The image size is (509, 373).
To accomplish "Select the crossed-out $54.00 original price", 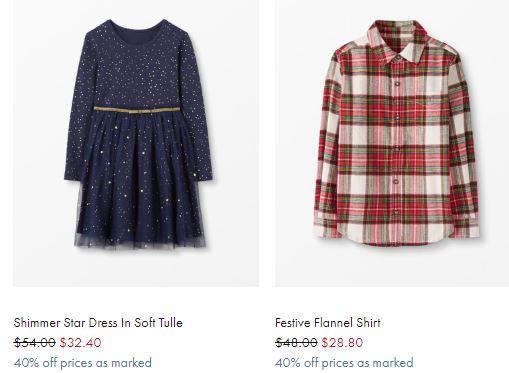I will coord(35,343).
